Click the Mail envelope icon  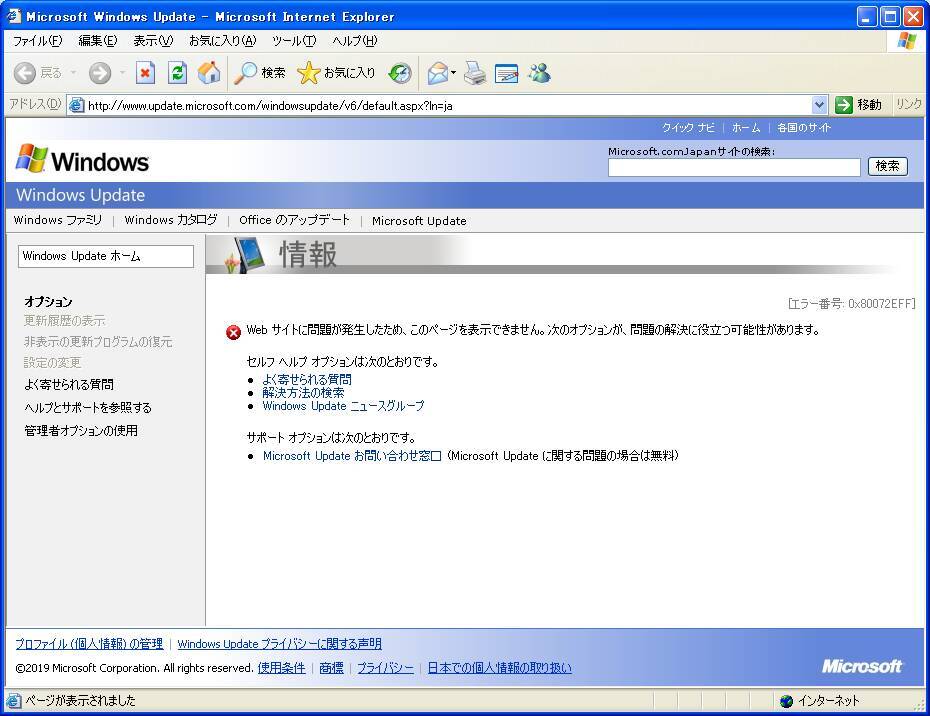coord(438,73)
